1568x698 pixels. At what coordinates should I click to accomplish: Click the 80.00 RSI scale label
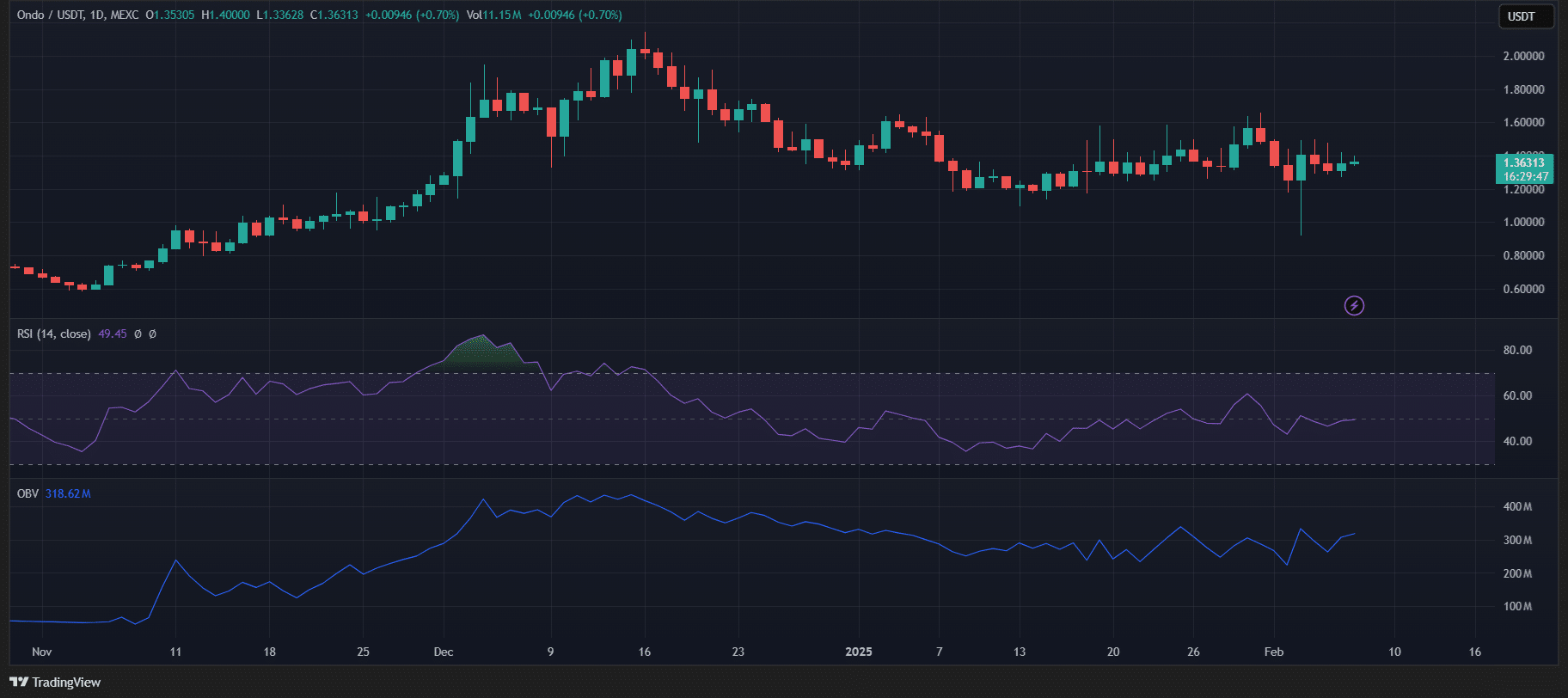coord(1517,350)
